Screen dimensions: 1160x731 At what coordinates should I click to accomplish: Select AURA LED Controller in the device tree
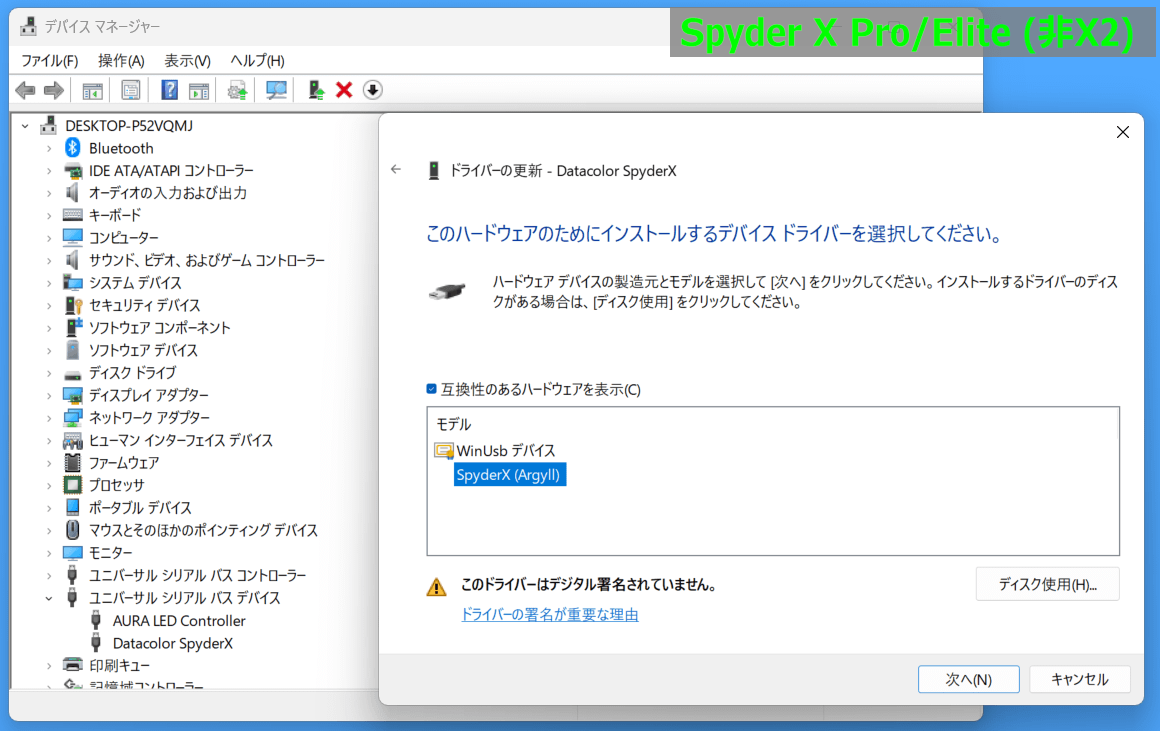click(x=179, y=621)
